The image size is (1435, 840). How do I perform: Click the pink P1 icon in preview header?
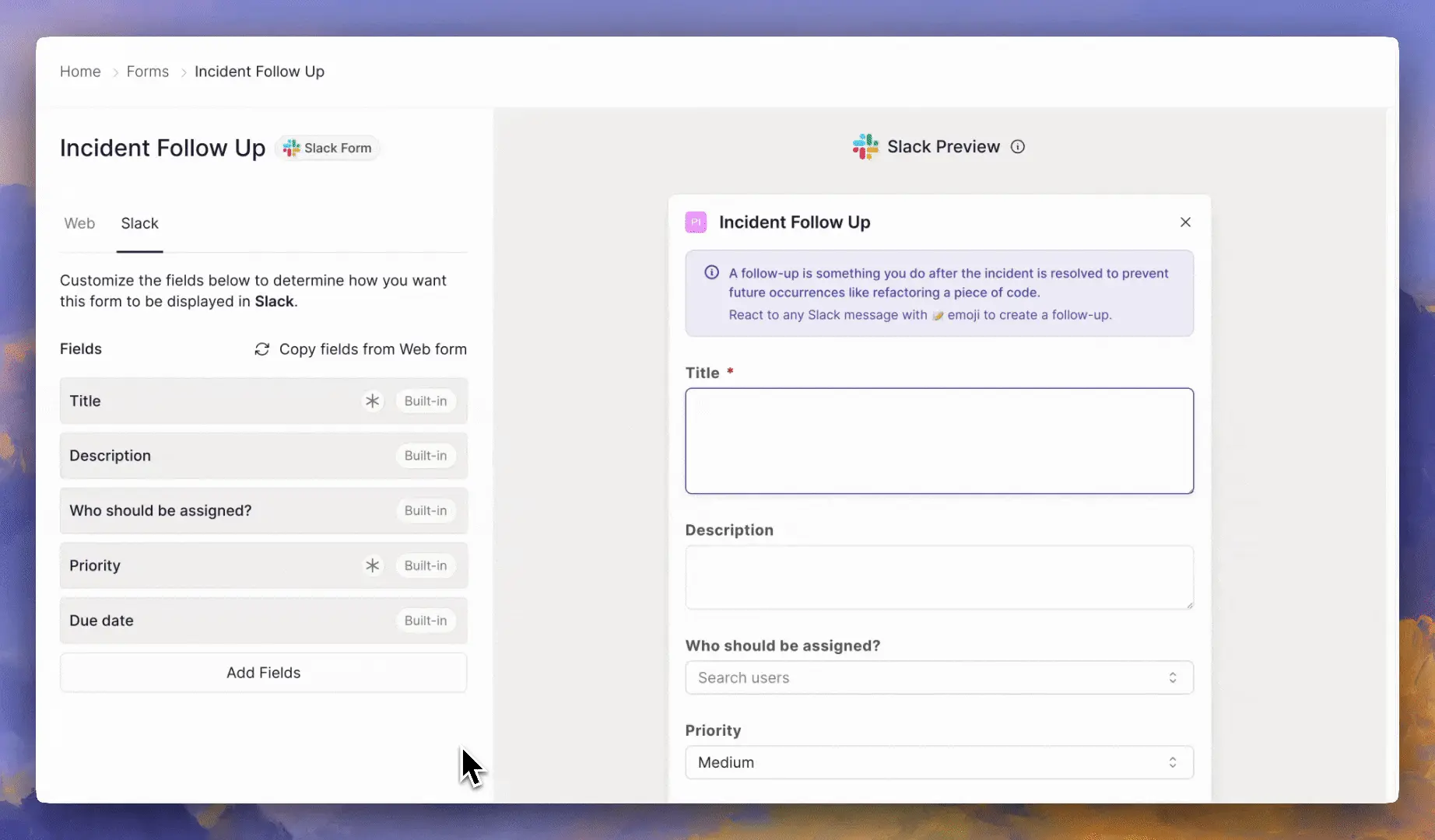[696, 222]
